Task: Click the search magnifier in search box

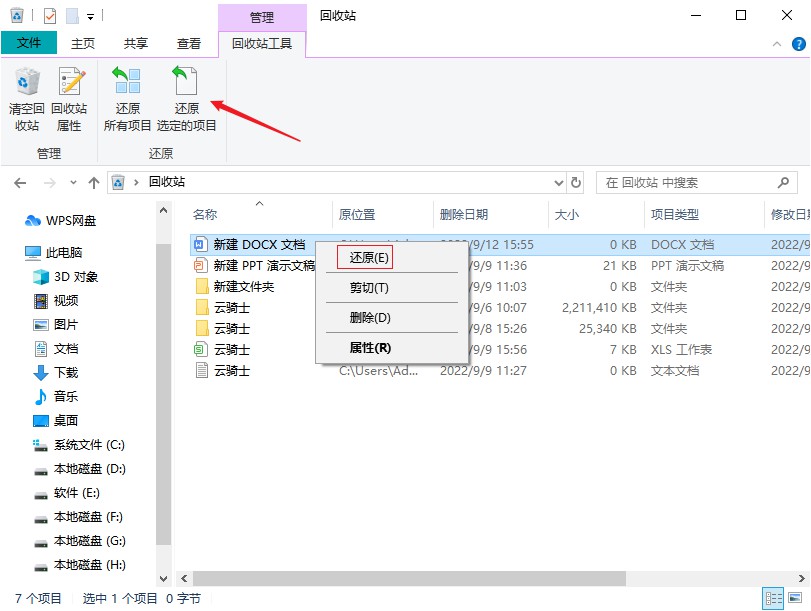Action: point(780,182)
